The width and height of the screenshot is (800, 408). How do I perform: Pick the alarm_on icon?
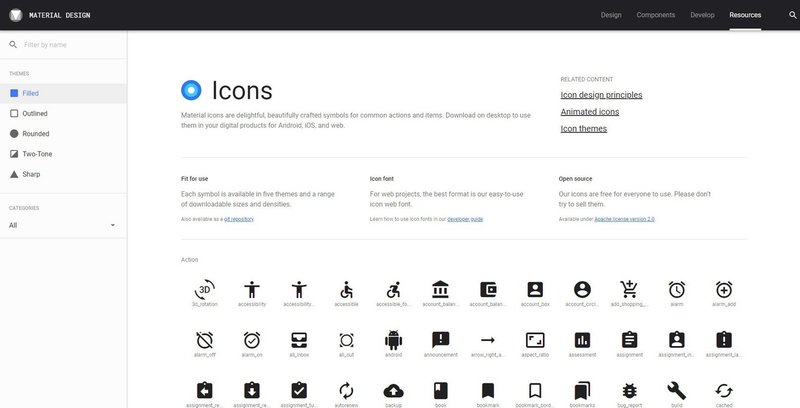point(252,340)
